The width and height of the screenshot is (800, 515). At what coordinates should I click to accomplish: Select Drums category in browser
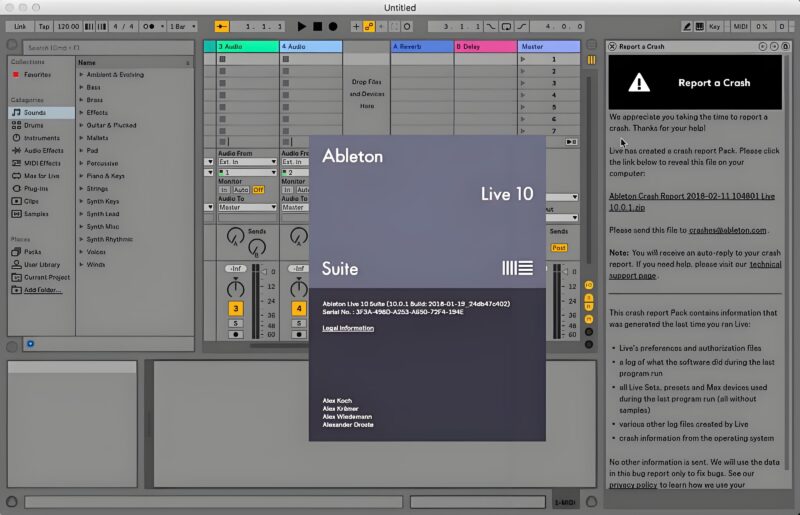click(34, 125)
